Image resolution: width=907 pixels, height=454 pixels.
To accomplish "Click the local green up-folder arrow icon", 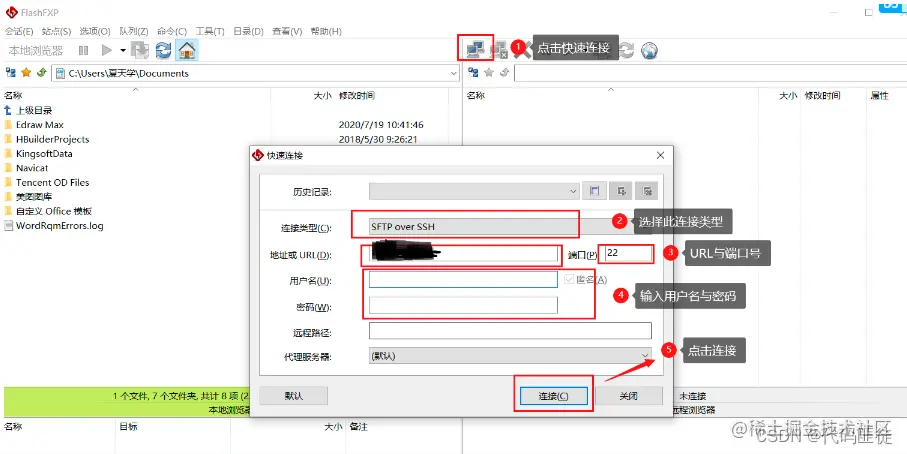I will click(41, 73).
